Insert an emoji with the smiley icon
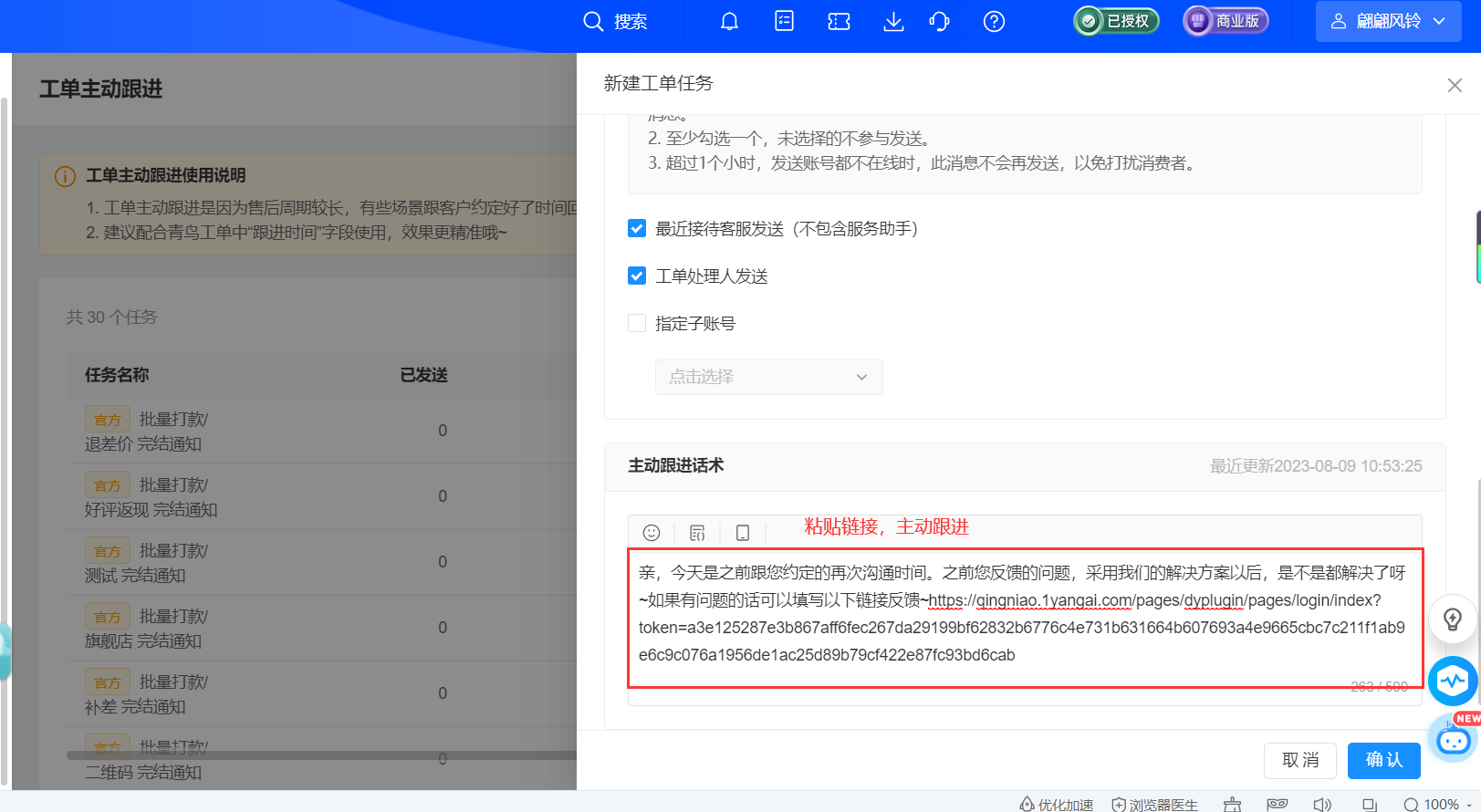This screenshot has width=1481, height=812. 652,533
